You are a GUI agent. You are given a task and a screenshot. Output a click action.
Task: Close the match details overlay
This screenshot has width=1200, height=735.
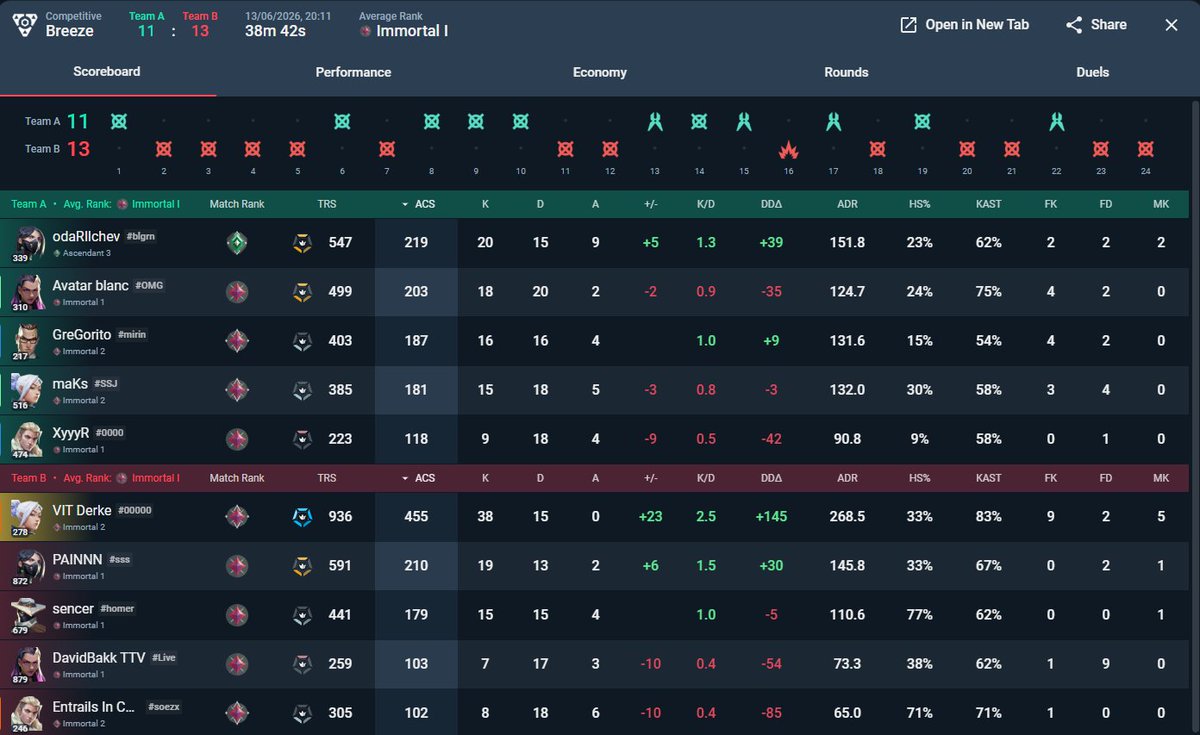tap(1171, 25)
